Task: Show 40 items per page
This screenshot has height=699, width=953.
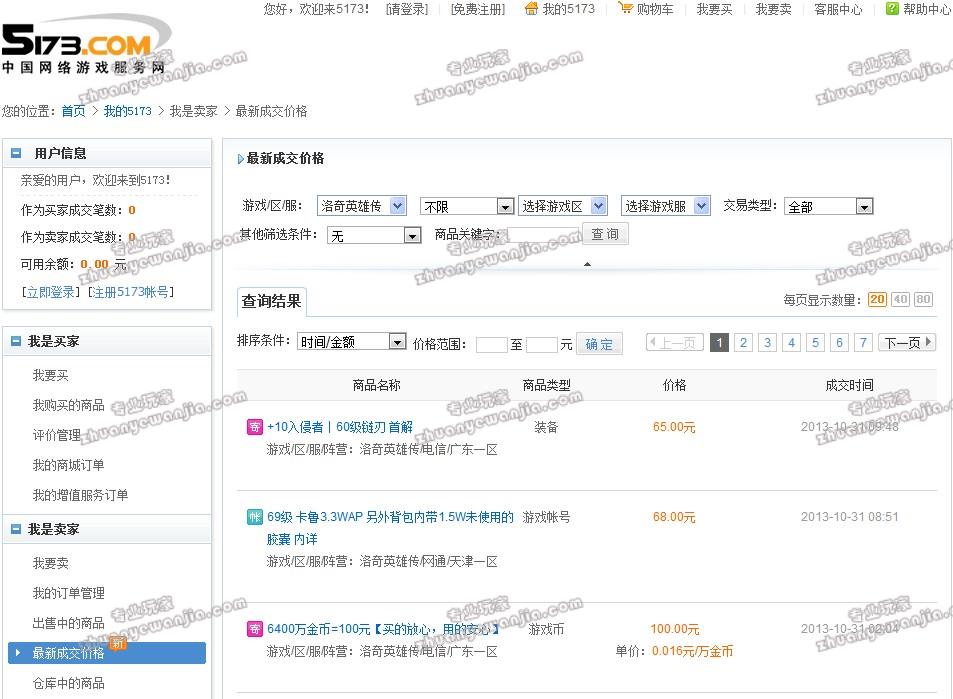Action: (x=900, y=300)
